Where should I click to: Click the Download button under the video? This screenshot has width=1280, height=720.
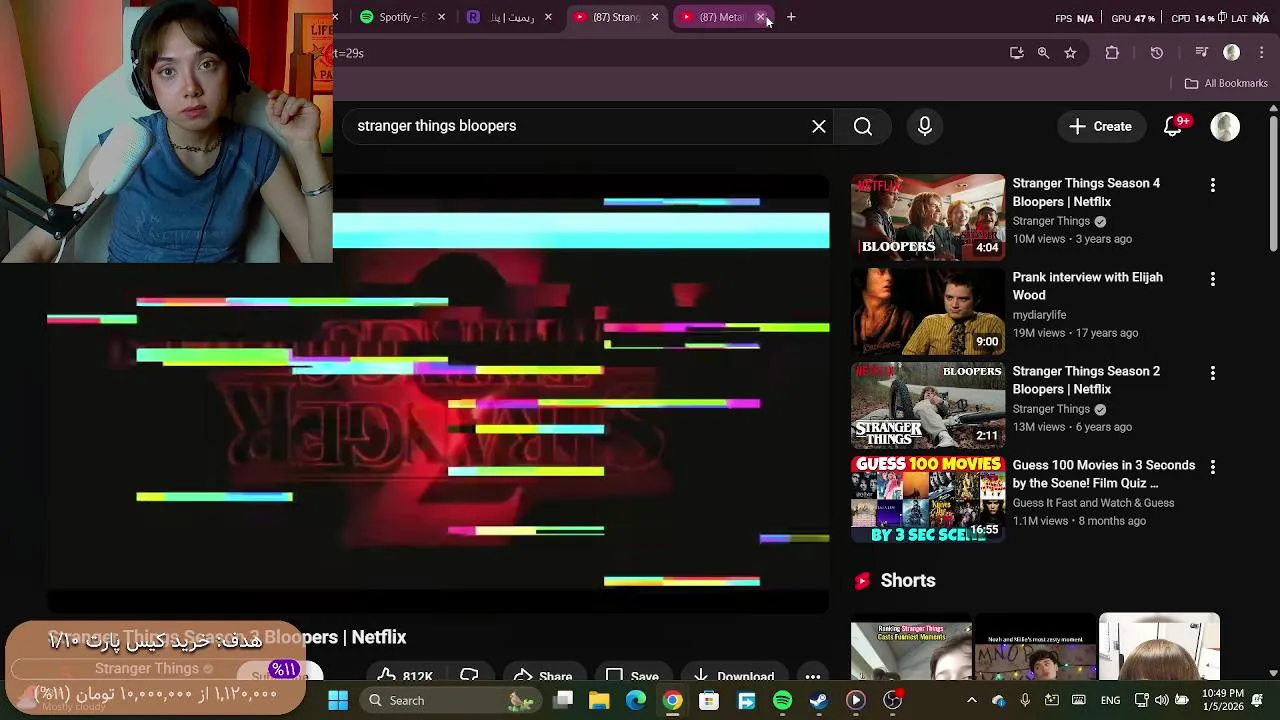click(734, 677)
